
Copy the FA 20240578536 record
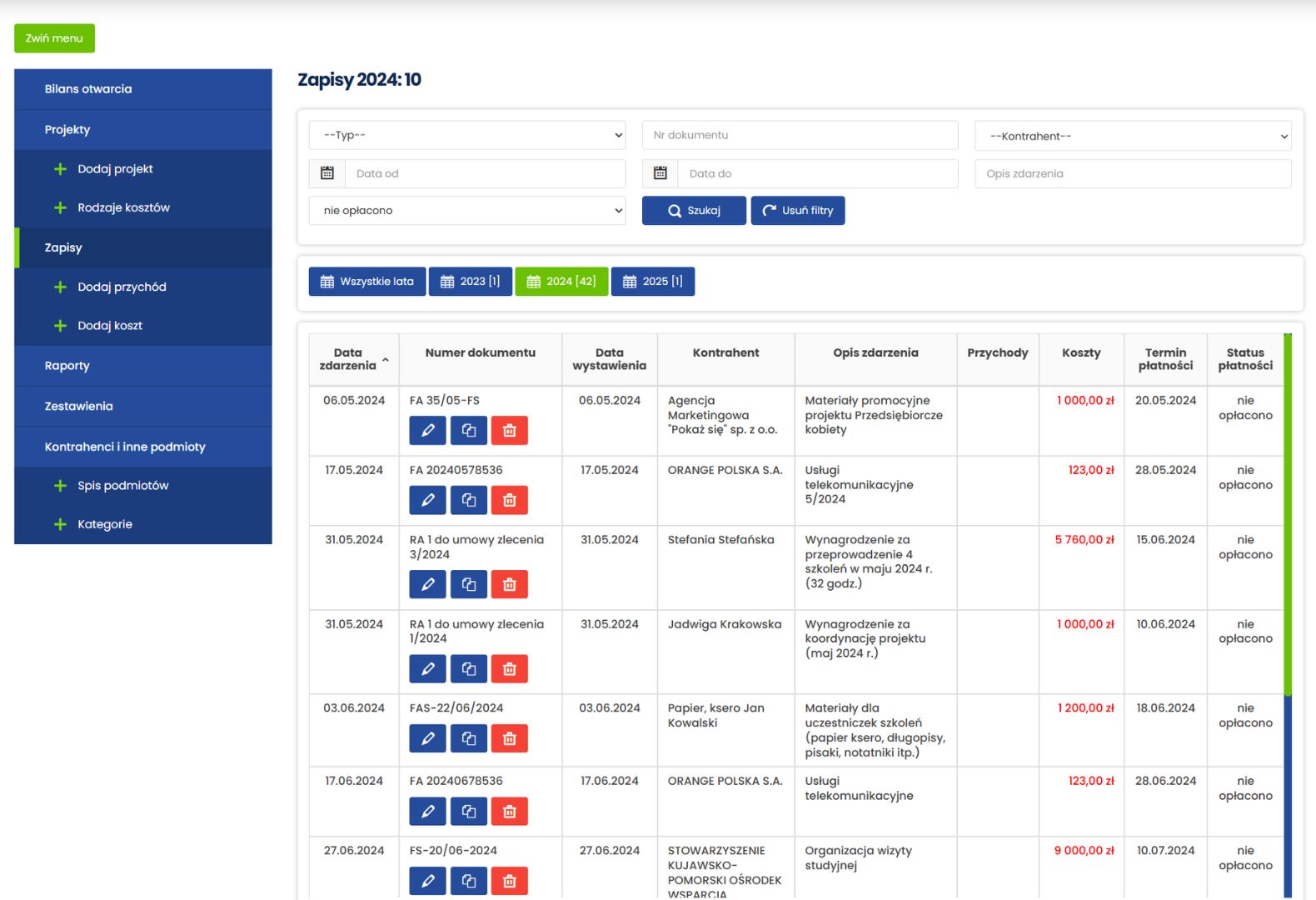pyautogui.click(x=469, y=500)
